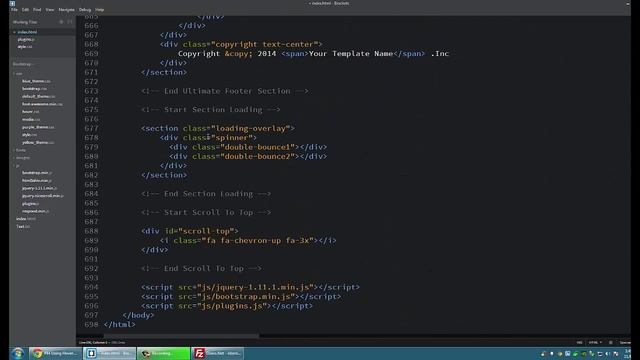Viewport: 640px width, 360px height.
Task: Click the 'Your Template Name' span text
Action: pyautogui.click(x=351, y=53)
